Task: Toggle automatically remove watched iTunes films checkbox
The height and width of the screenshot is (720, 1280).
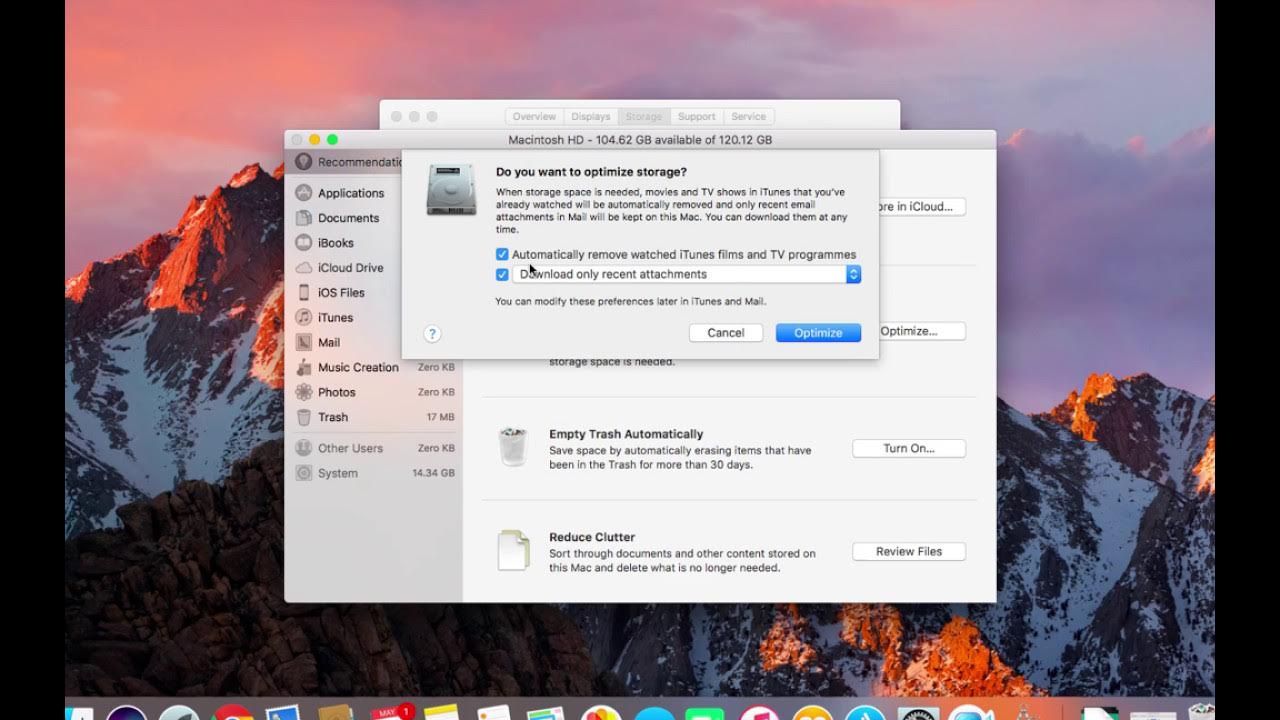Action: [502, 255]
